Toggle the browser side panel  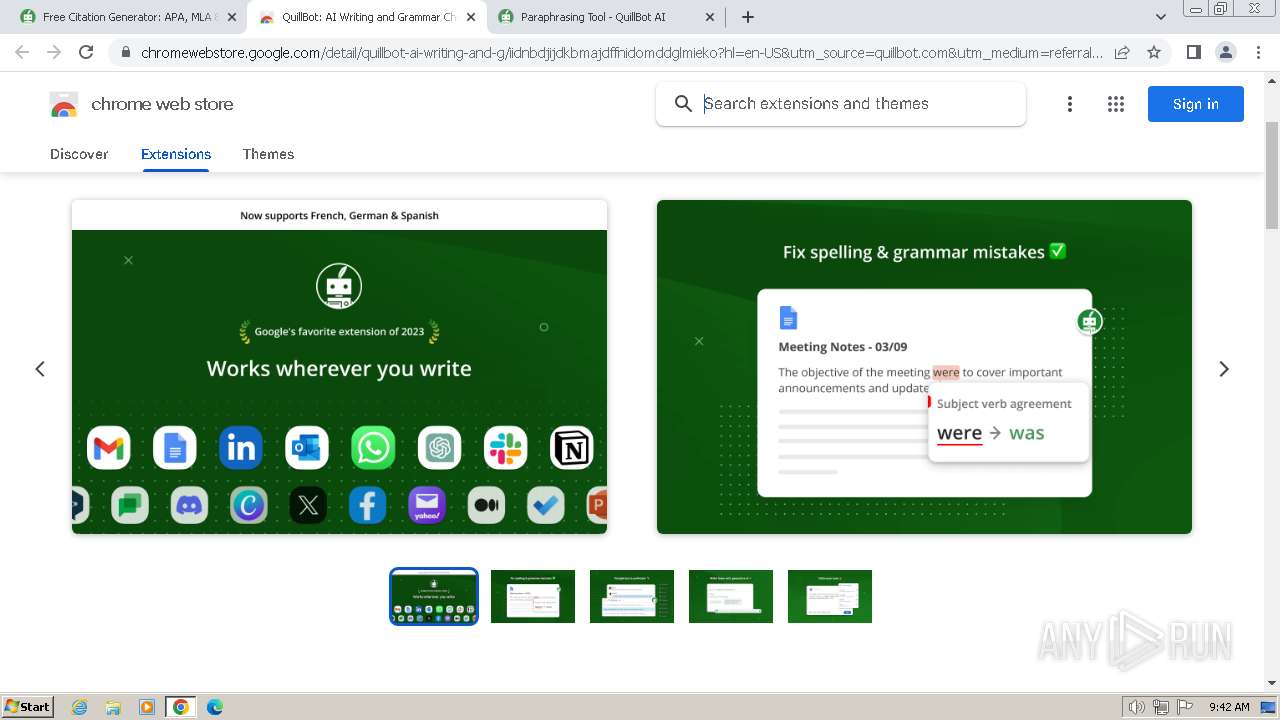[x=1193, y=52]
